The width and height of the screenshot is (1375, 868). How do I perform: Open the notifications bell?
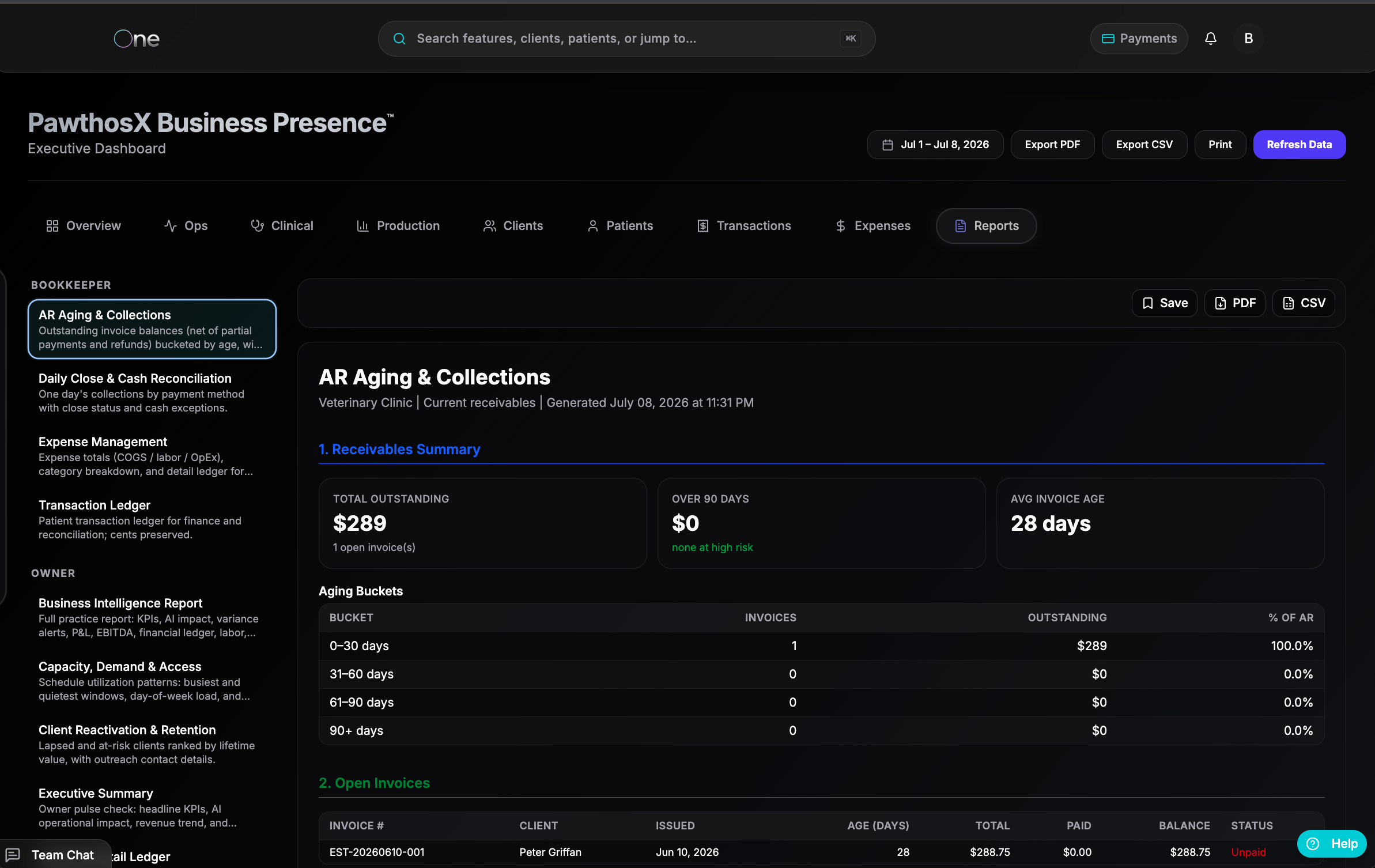click(x=1211, y=39)
